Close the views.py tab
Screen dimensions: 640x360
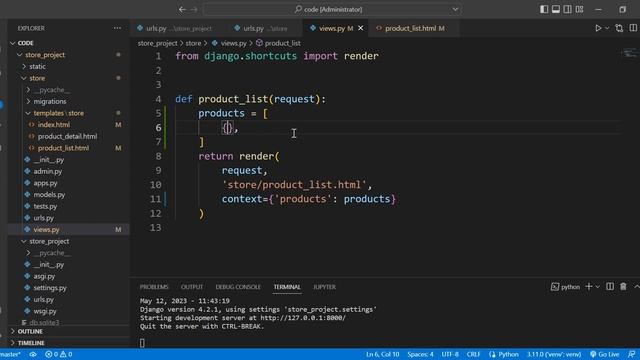[360, 28]
